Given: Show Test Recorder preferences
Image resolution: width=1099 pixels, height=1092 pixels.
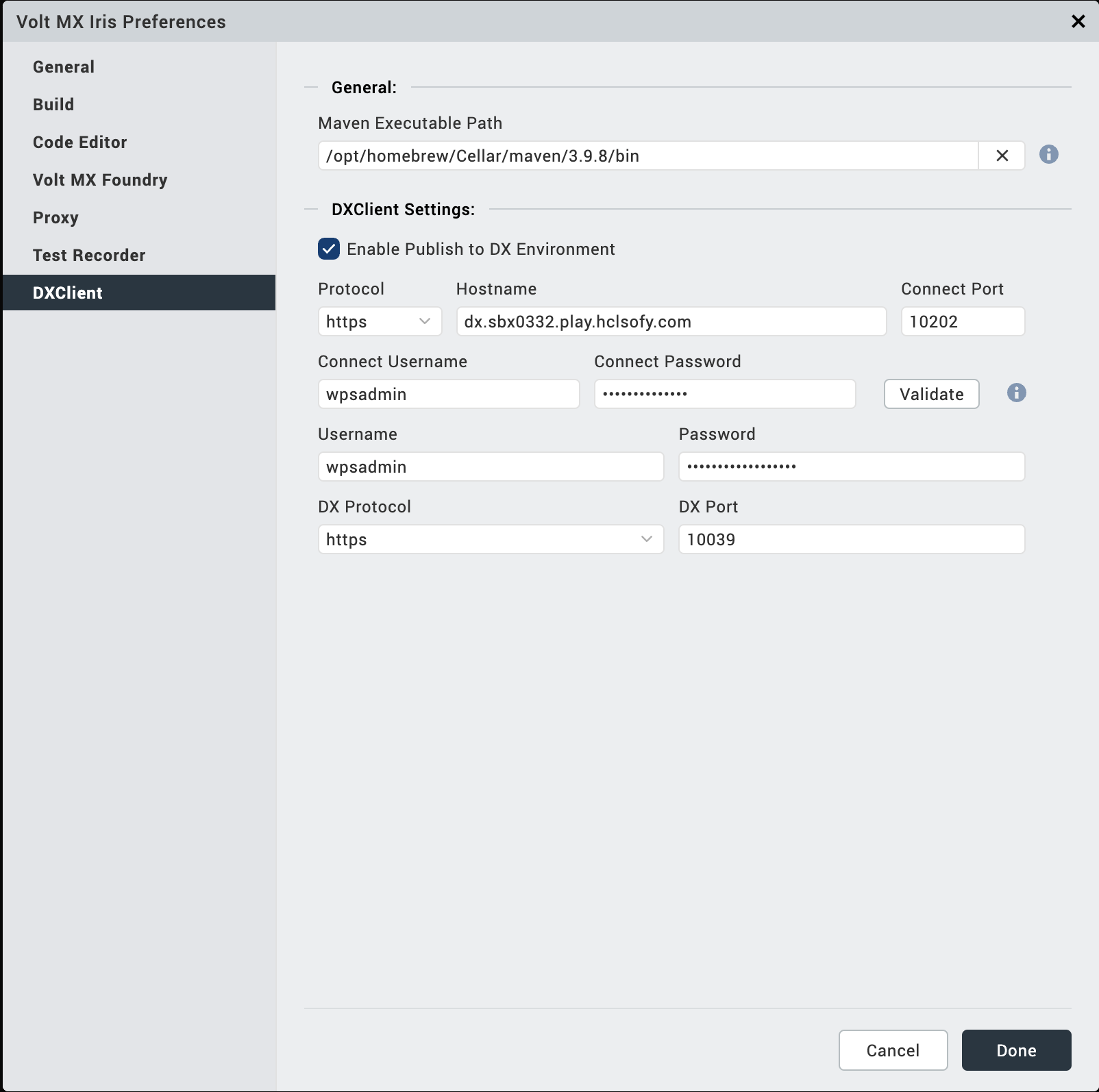Looking at the screenshot, I should point(89,256).
